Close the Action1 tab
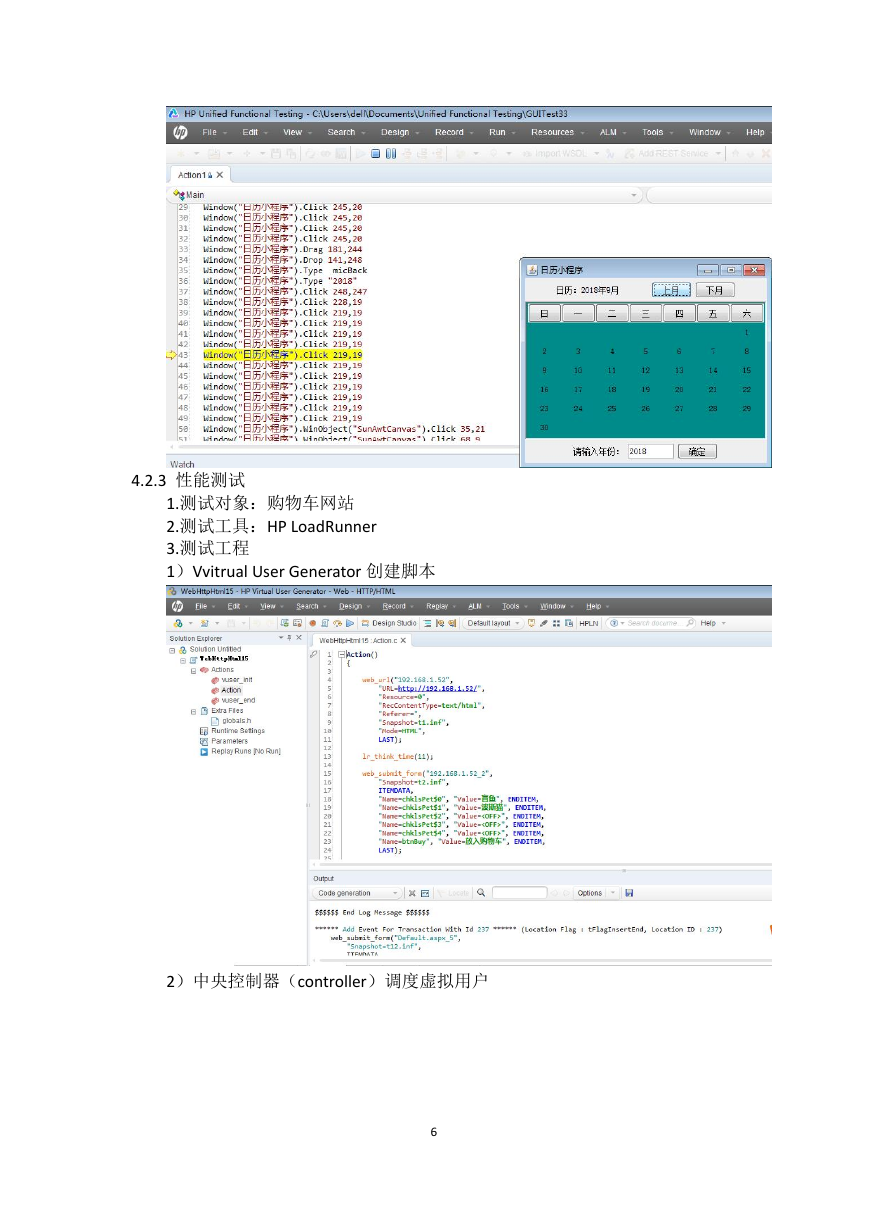Viewport: 869px width, 1228px height. click(220, 175)
